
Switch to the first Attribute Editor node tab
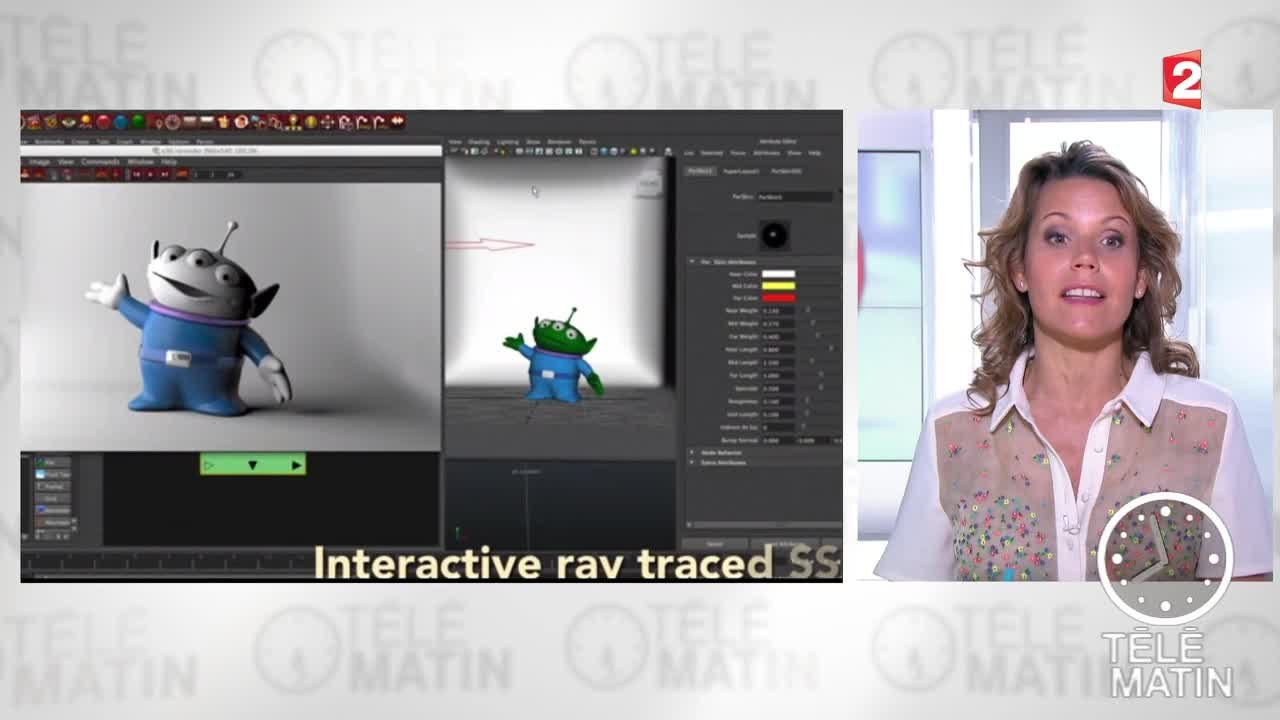(x=699, y=171)
